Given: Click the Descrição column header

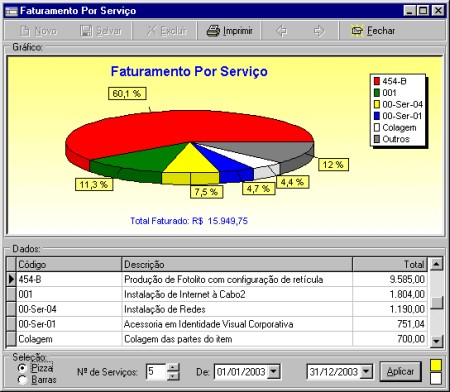Looking at the screenshot, I should tap(237, 265).
